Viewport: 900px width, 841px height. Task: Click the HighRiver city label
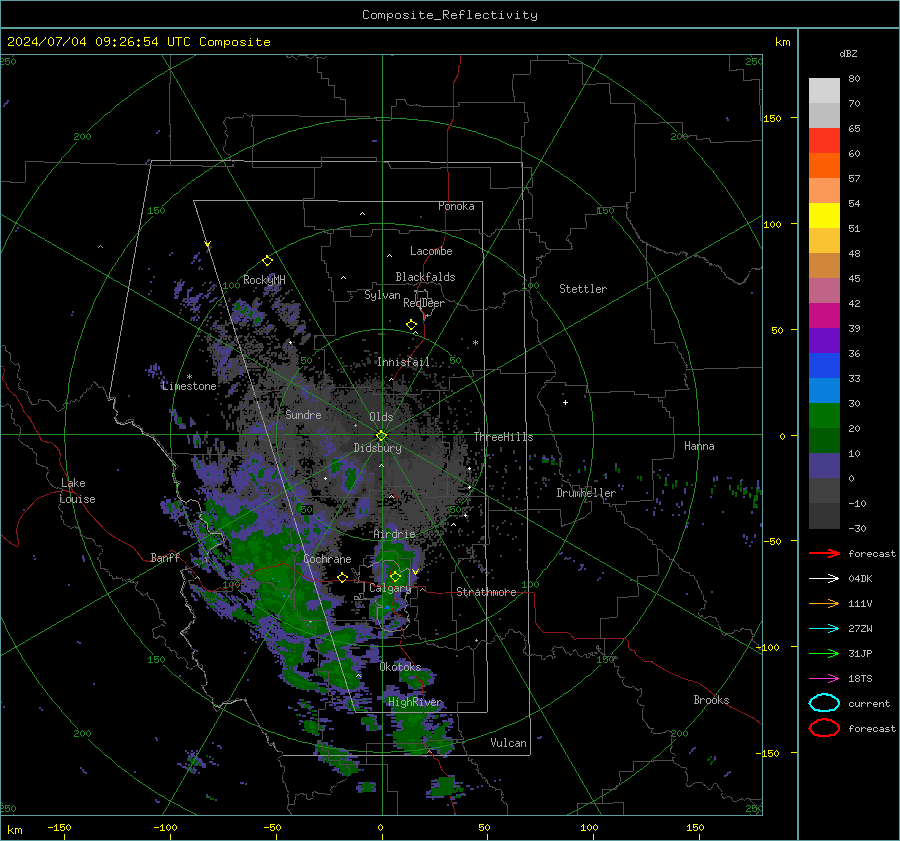click(415, 702)
